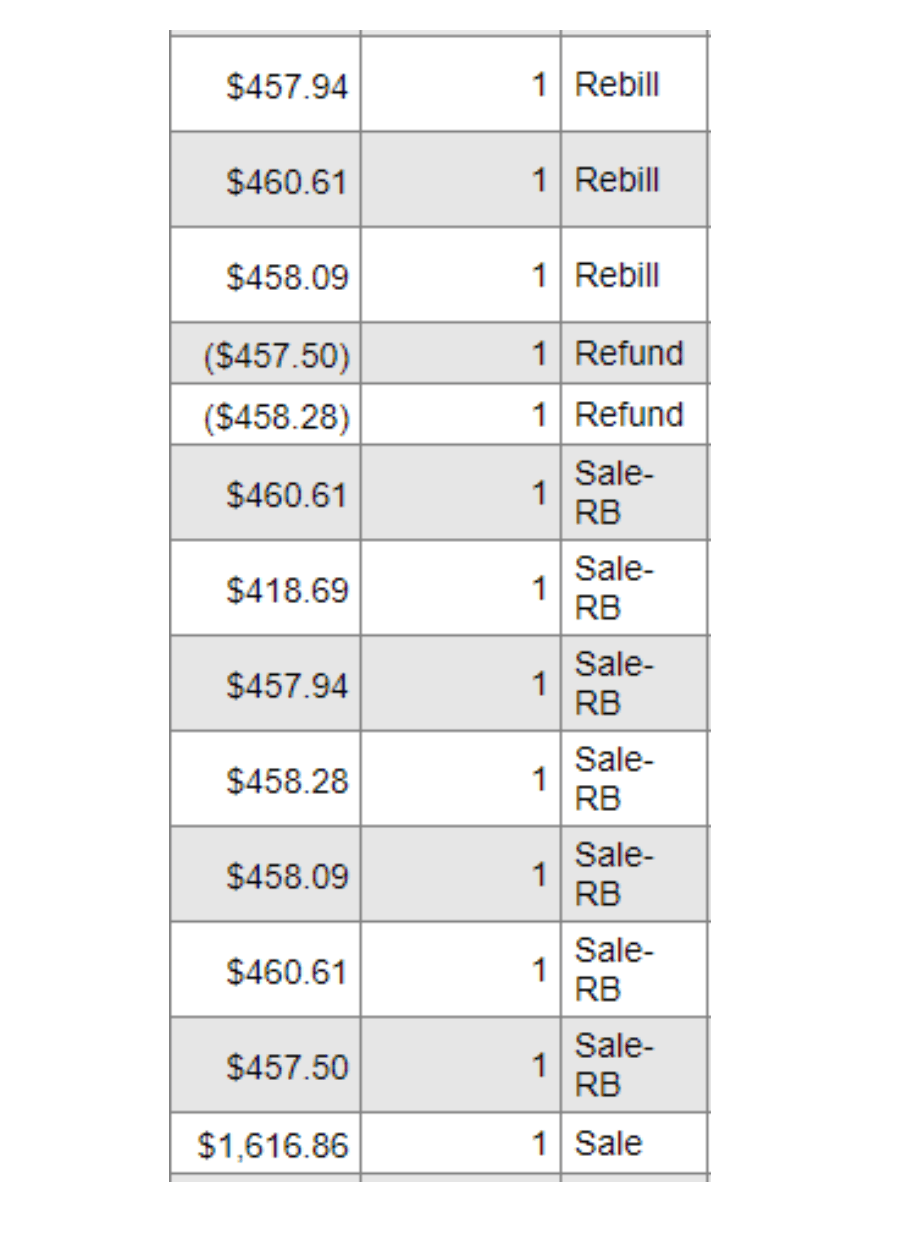Select Refund label in ($458.28) row
Image resolution: width=906 pixels, height=1260 pixels.
point(629,414)
